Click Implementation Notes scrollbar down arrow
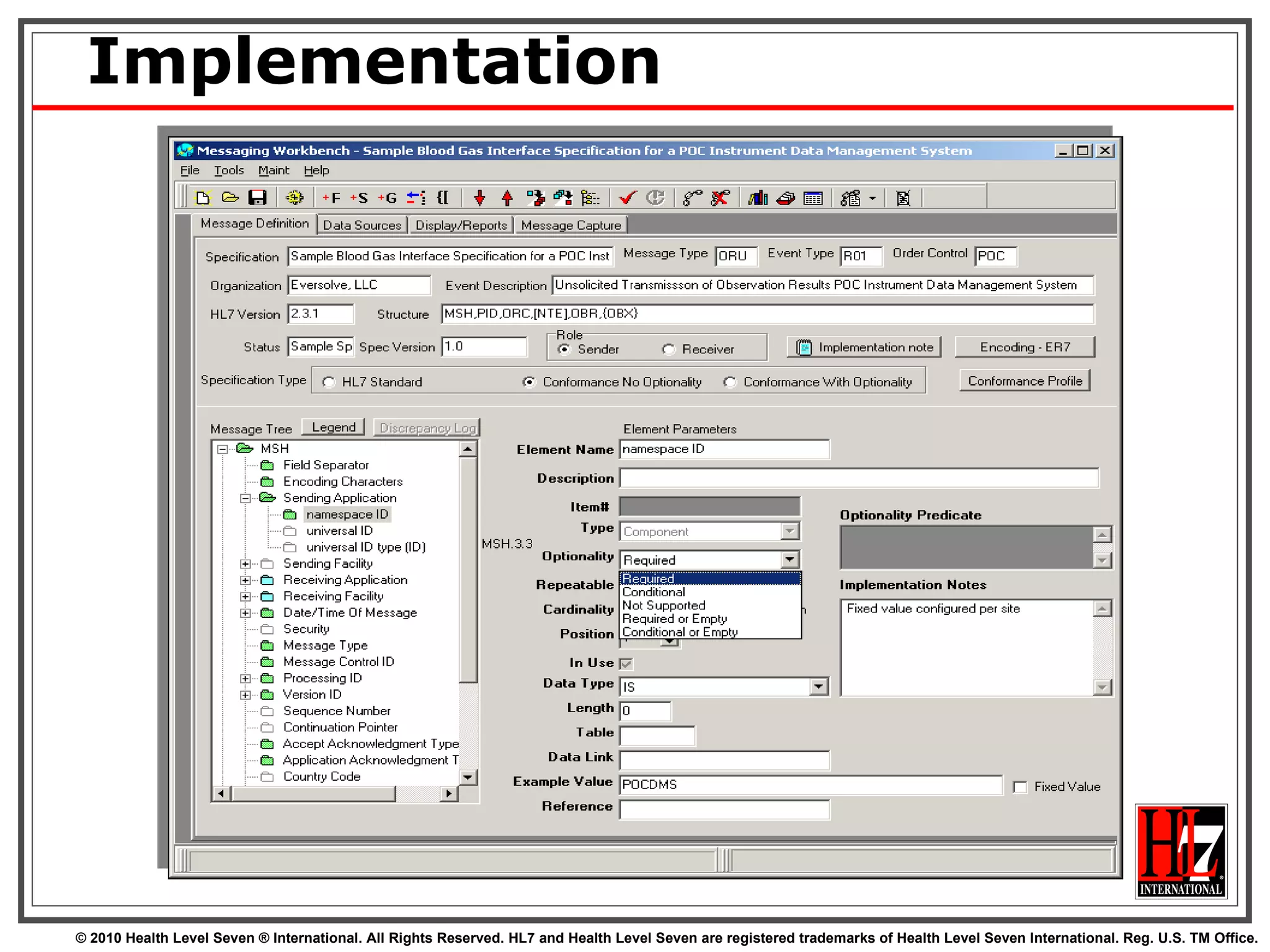This screenshot has height=952, width=1270. pos(1102,687)
